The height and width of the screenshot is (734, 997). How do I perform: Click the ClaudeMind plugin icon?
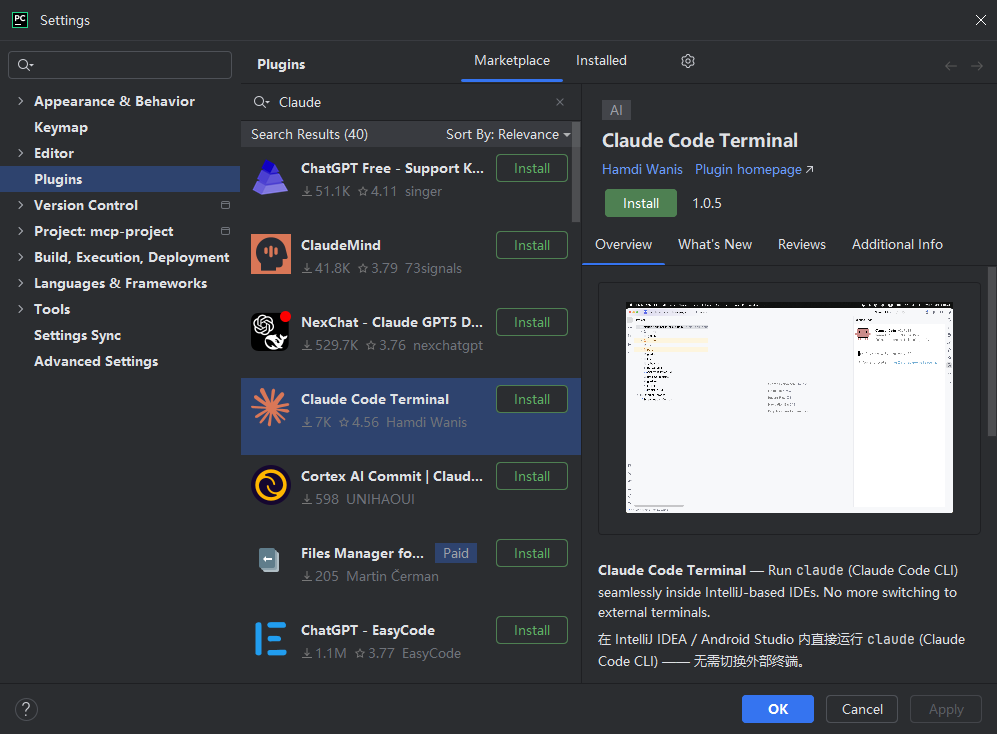(x=270, y=254)
